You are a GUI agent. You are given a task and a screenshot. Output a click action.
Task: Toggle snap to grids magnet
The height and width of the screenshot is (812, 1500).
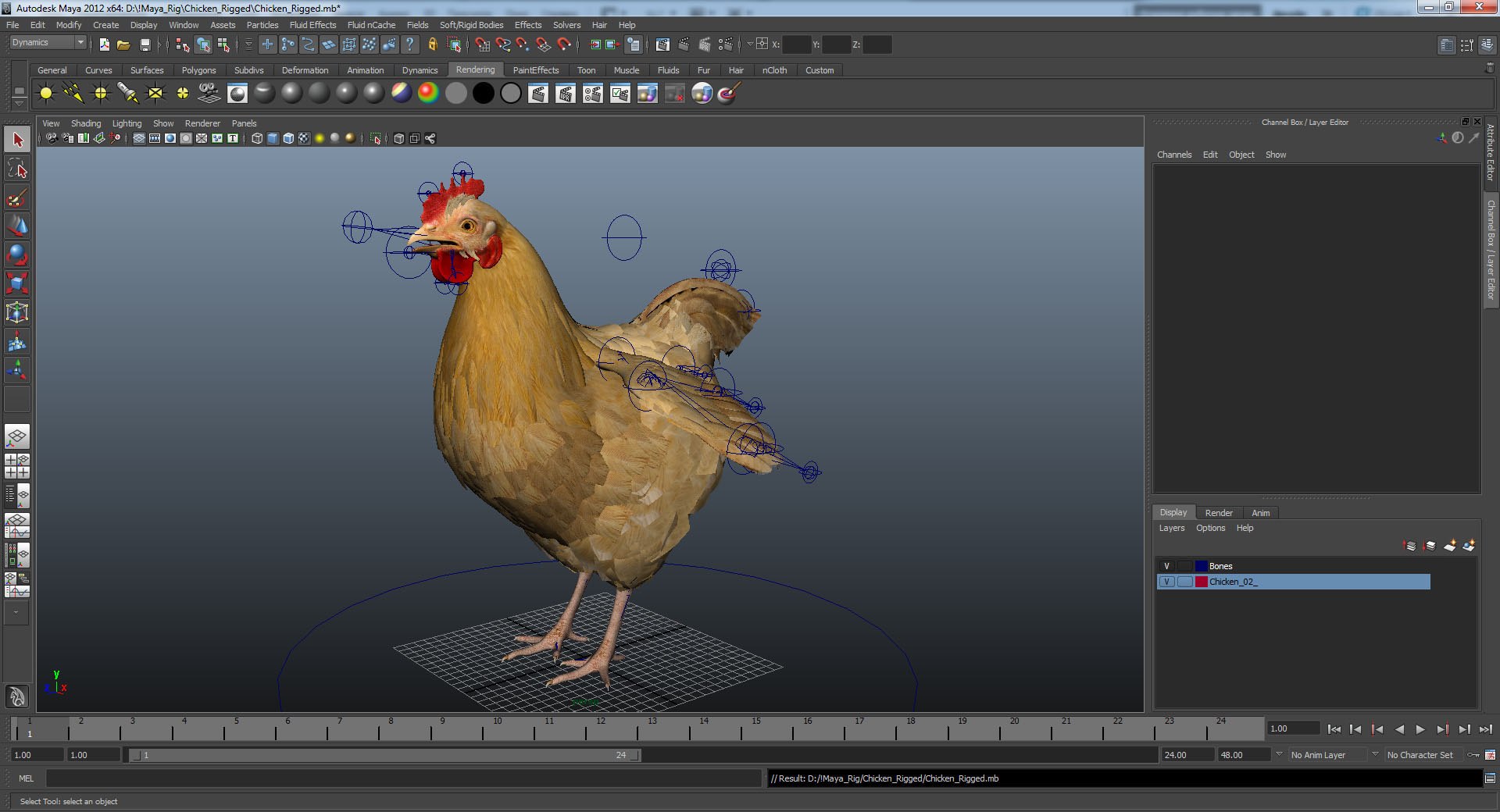click(x=482, y=45)
